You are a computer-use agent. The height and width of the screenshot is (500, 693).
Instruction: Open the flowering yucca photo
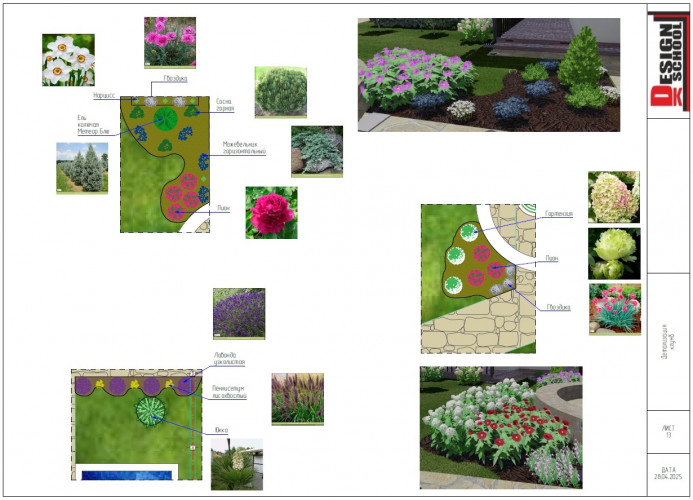point(237,464)
